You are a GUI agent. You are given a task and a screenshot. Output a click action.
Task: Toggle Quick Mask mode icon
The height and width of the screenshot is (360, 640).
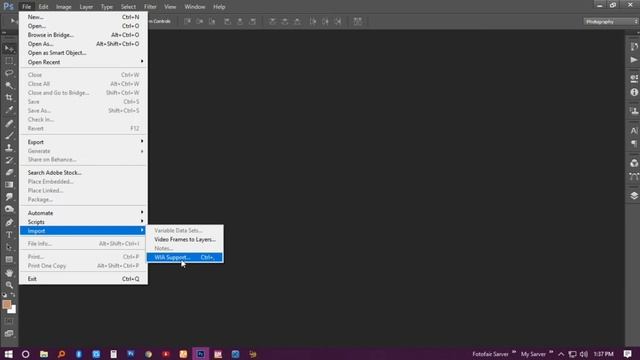click(9, 321)
